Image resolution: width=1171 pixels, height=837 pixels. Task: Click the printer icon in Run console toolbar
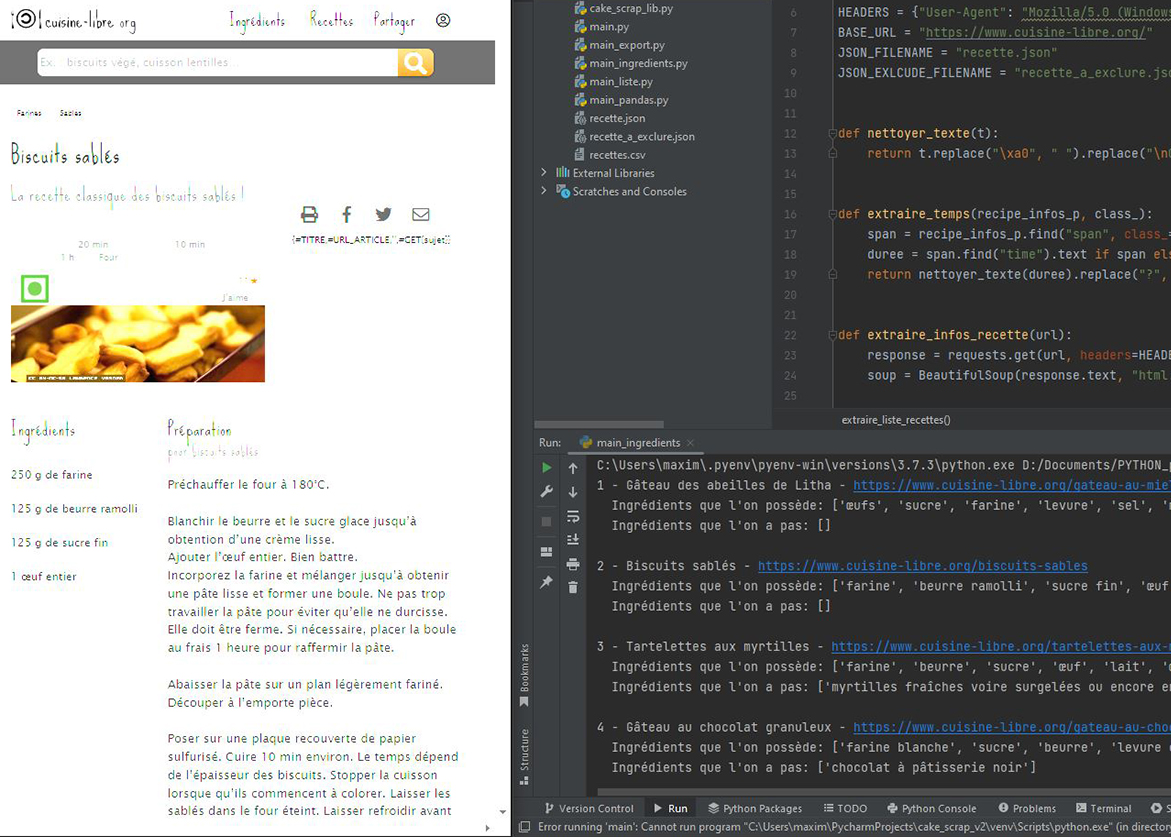click(x=573, y=564)
